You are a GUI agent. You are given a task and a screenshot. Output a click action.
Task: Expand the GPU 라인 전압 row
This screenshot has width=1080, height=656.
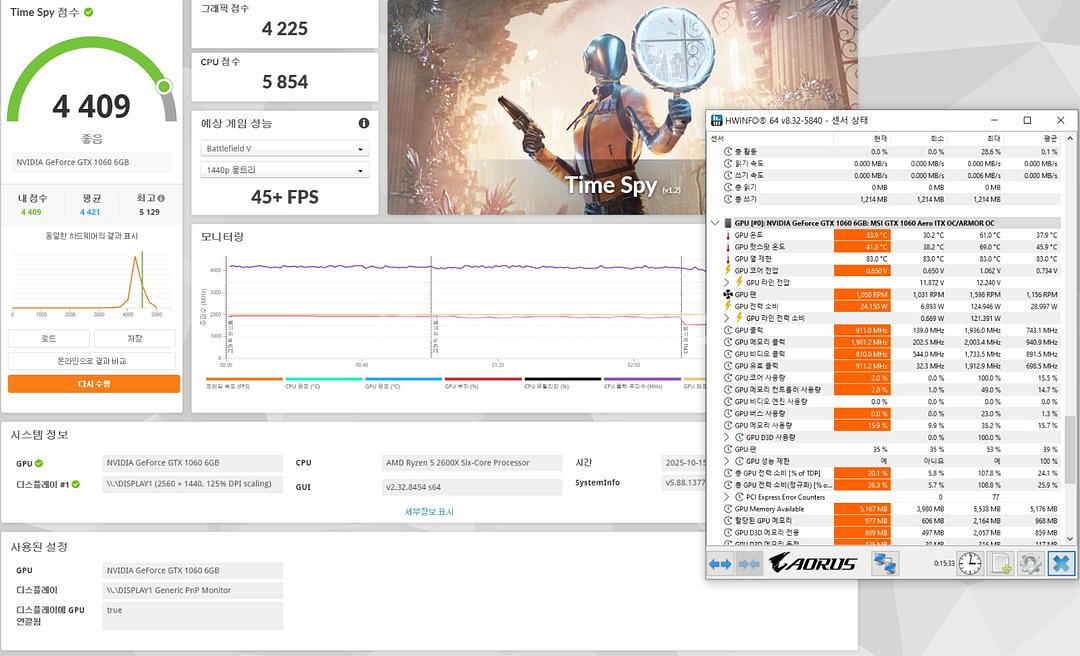tap(727, 282)
